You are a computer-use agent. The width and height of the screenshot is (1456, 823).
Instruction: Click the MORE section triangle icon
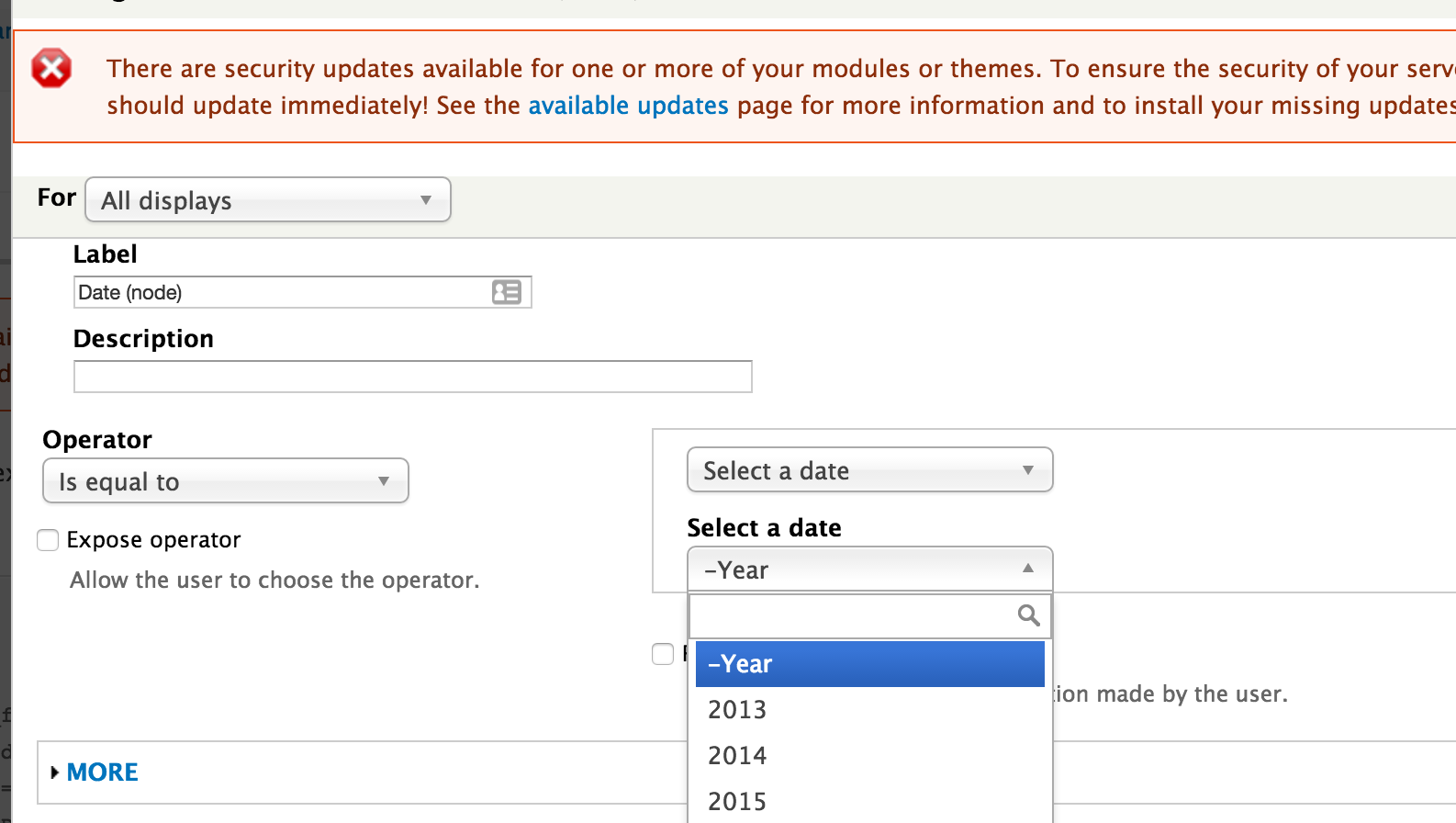point(55,772)
